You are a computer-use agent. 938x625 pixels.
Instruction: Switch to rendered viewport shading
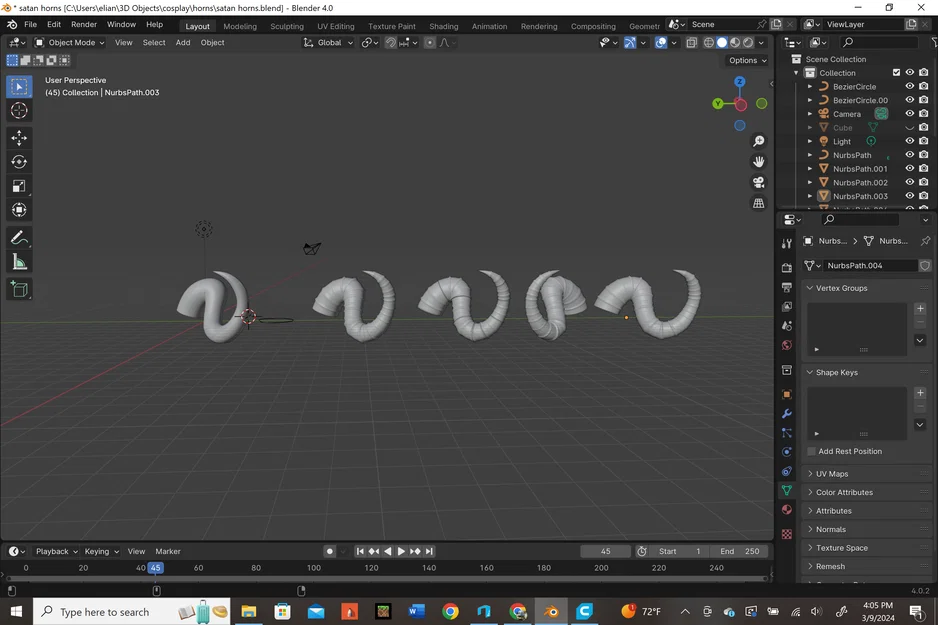pyautogui.click(x=748, y=42)
